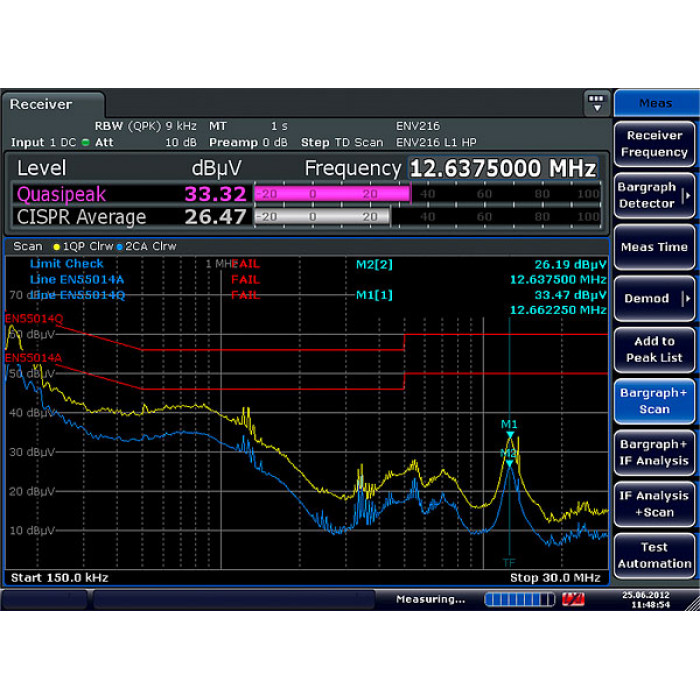Click the CISPR Average bargraph

[322, 217]
